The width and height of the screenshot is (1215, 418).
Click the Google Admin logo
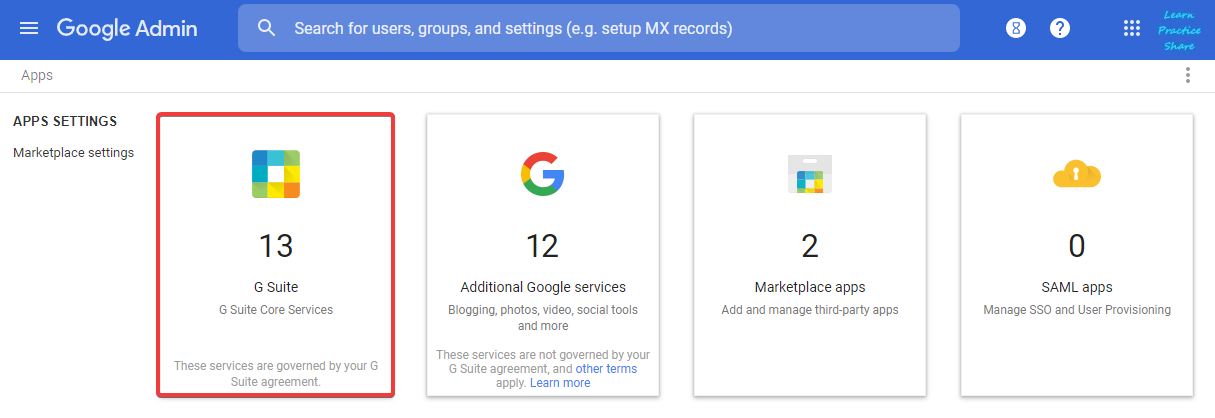(x=127, y=28)
